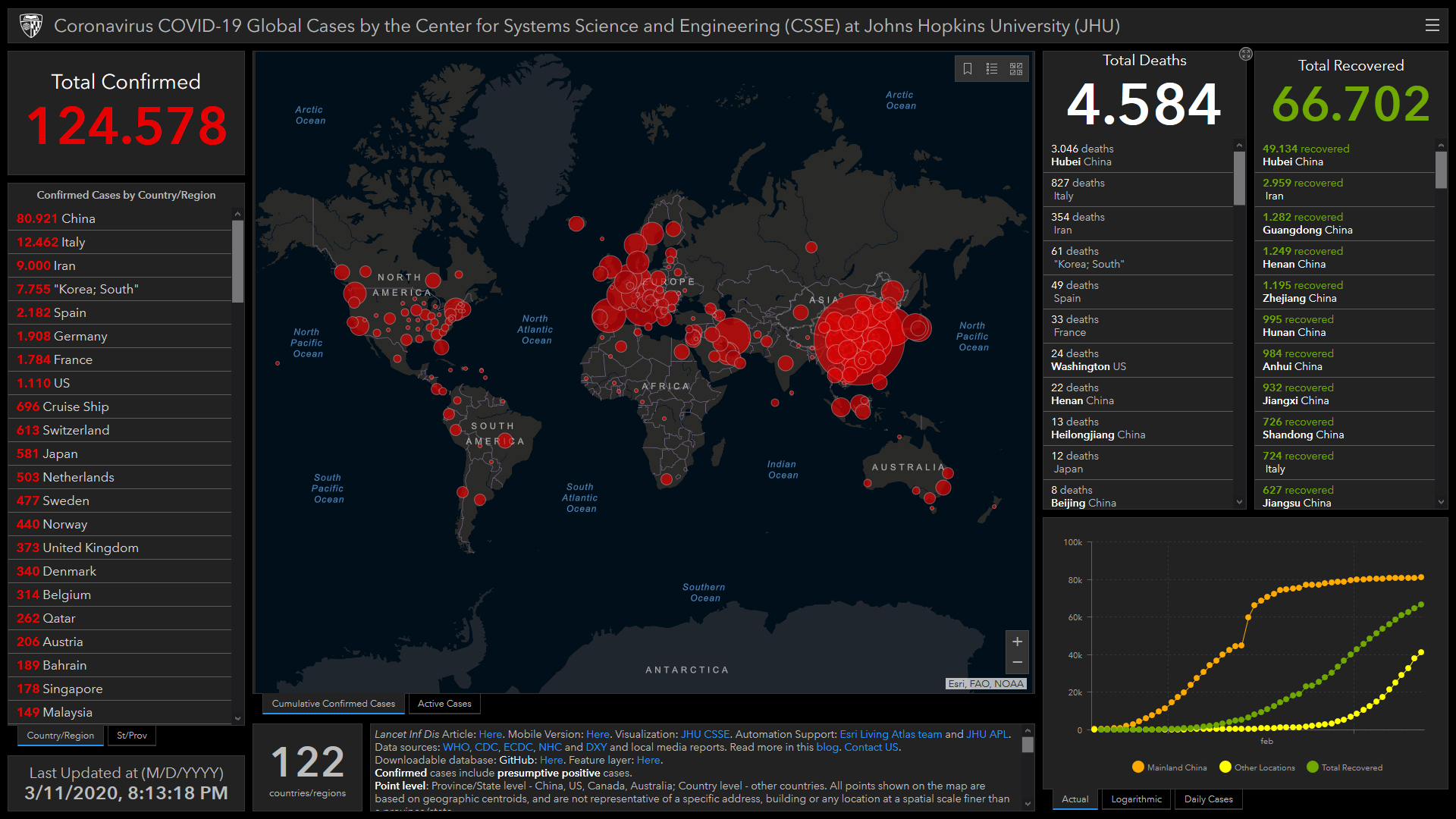Viewport: 1456px width, 819px height.
Task: Follow the CDC data source link
Action: pyautogui.click(x=486, y=747)
